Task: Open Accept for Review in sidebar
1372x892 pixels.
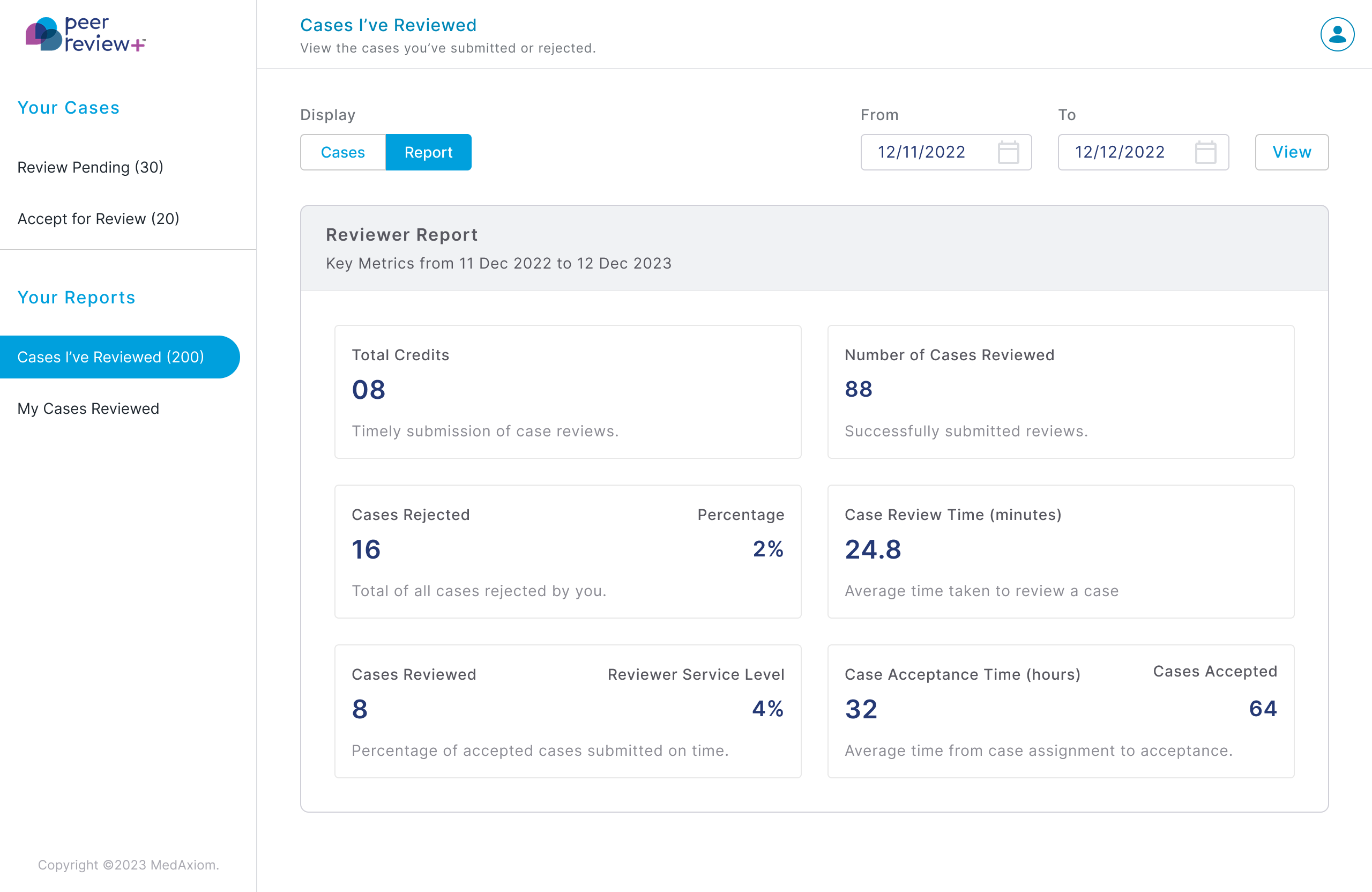Action: [98, 219]
